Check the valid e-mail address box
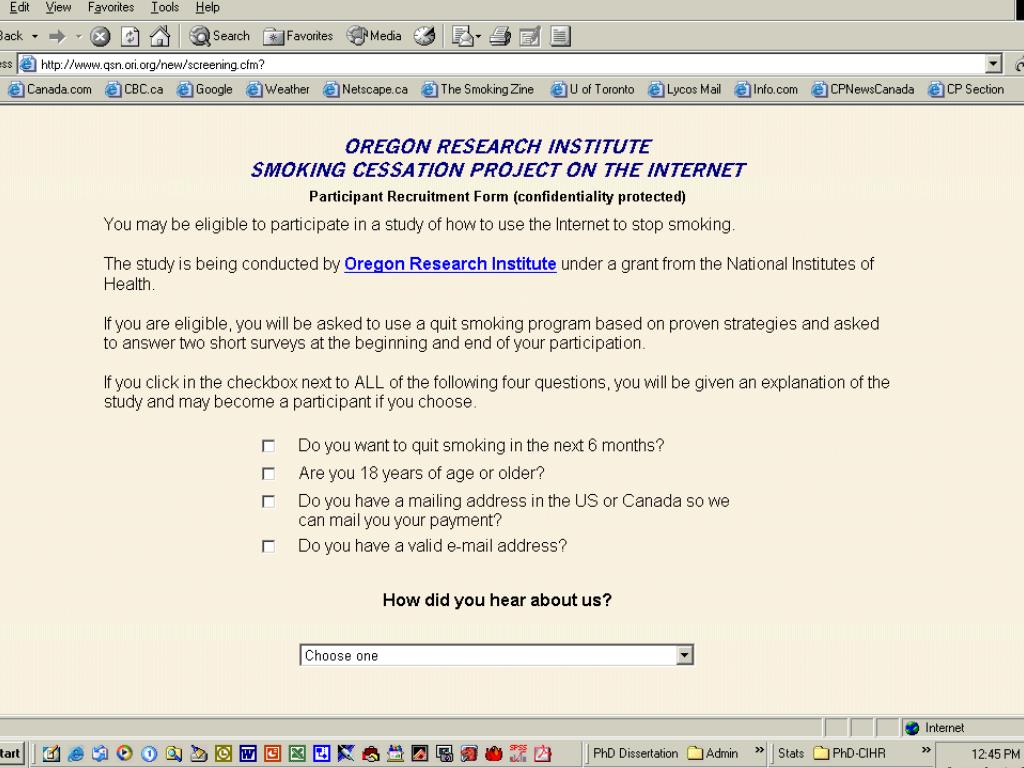Image resolution: width=1024 pixels, height=768 pixels. pos(268,546)
